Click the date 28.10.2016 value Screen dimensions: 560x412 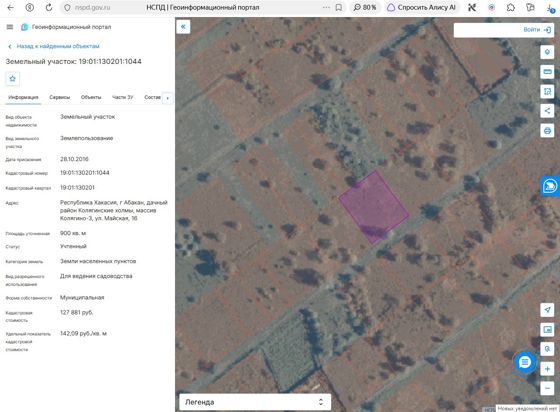[x=74, y=159]
